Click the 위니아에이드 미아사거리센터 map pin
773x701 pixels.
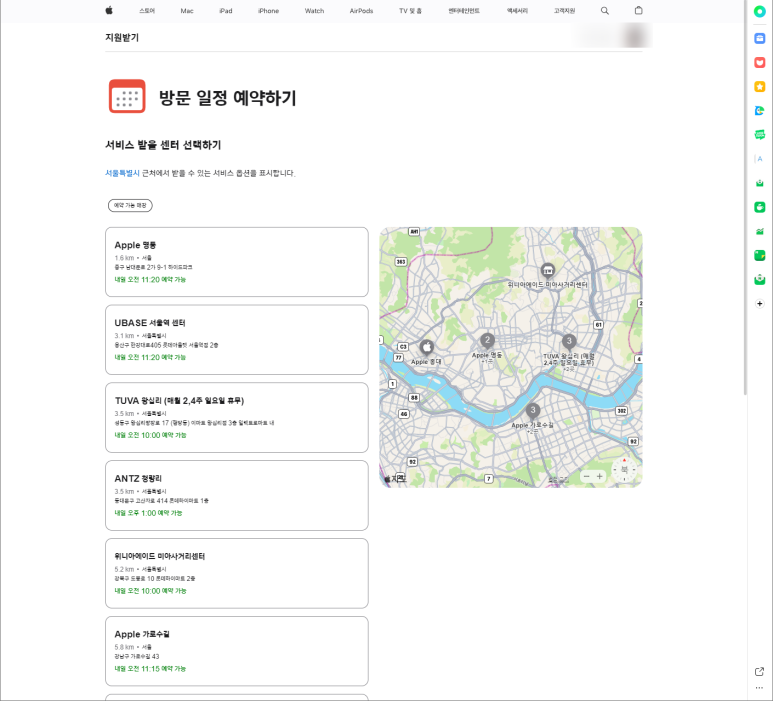pos(547,270)
